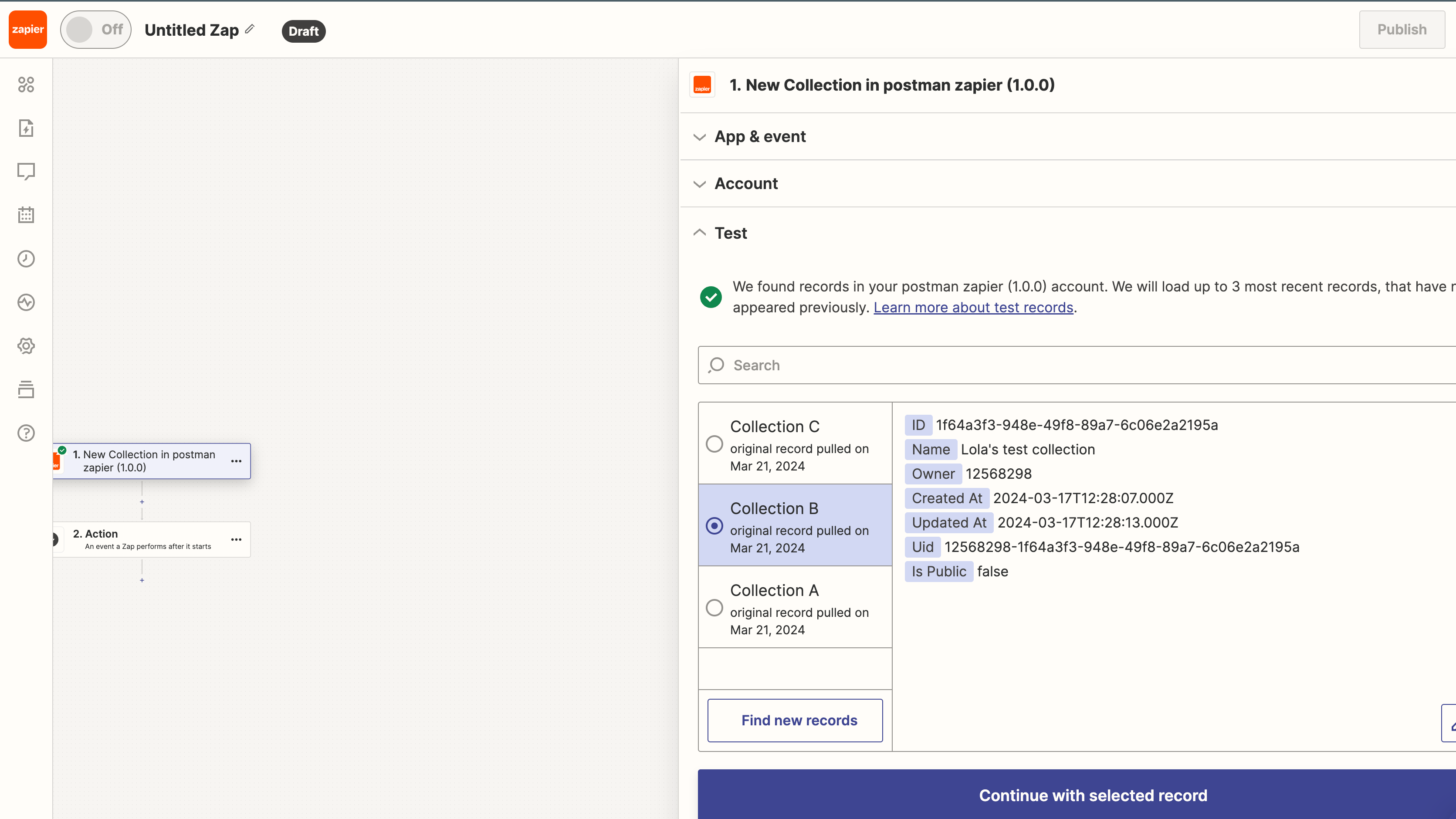This screenshot has width=1456, height=819.
Task: Open Learn more about test records link
Action: tap(973, 308)
